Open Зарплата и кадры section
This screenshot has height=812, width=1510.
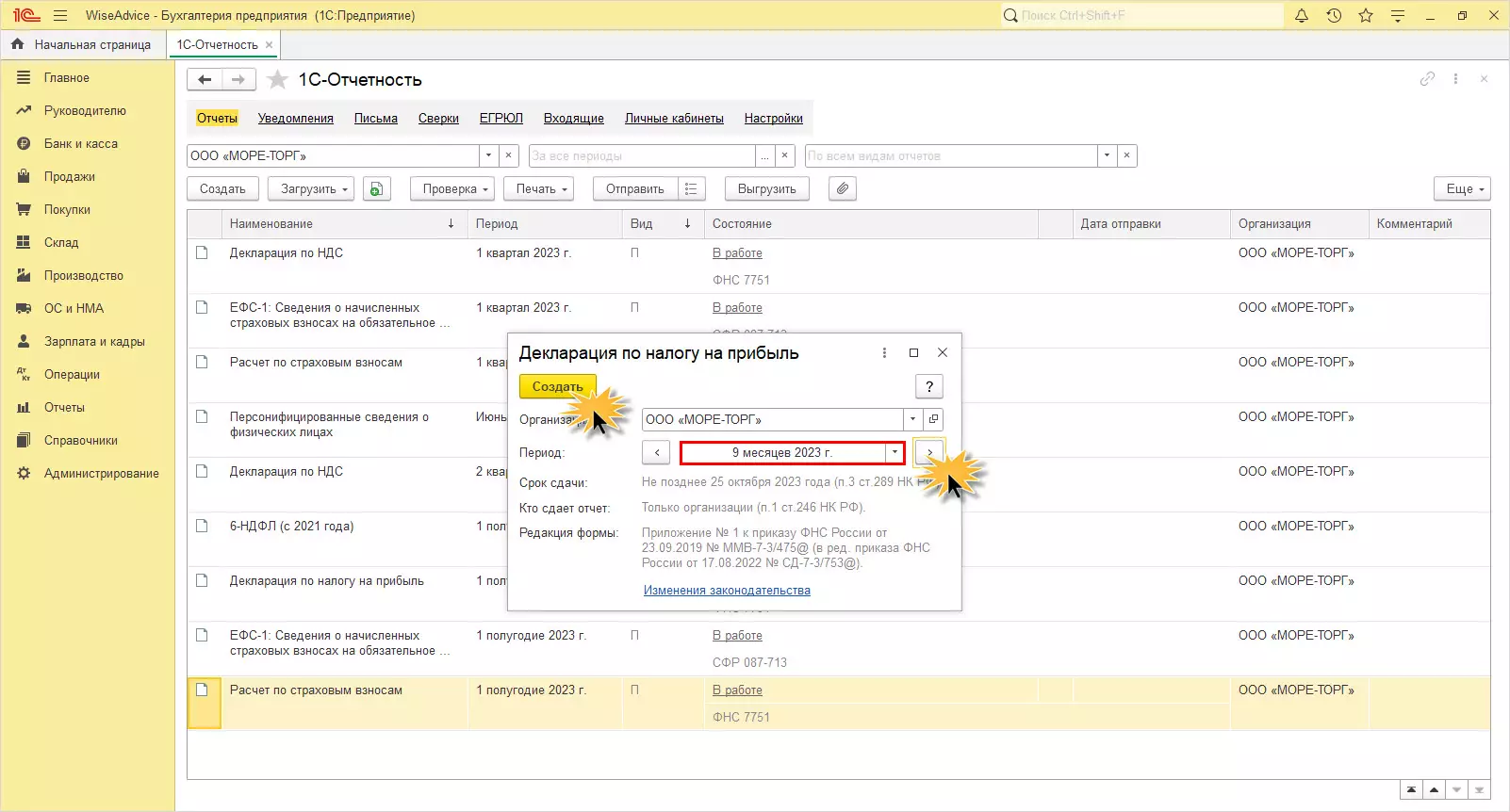[x=94, y=341]
